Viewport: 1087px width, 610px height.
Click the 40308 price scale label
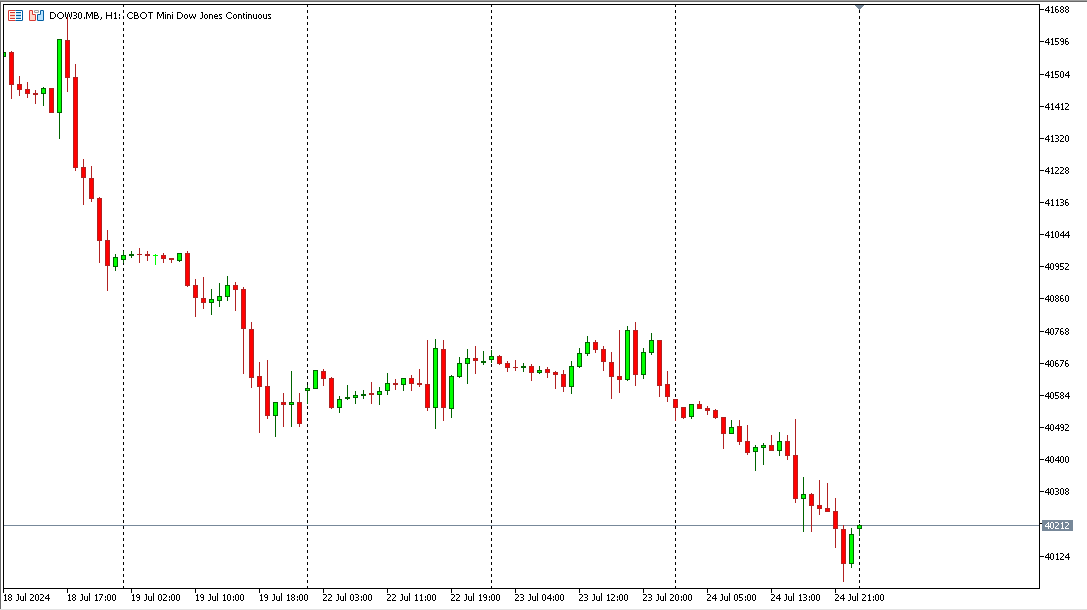click(1057, 491)
